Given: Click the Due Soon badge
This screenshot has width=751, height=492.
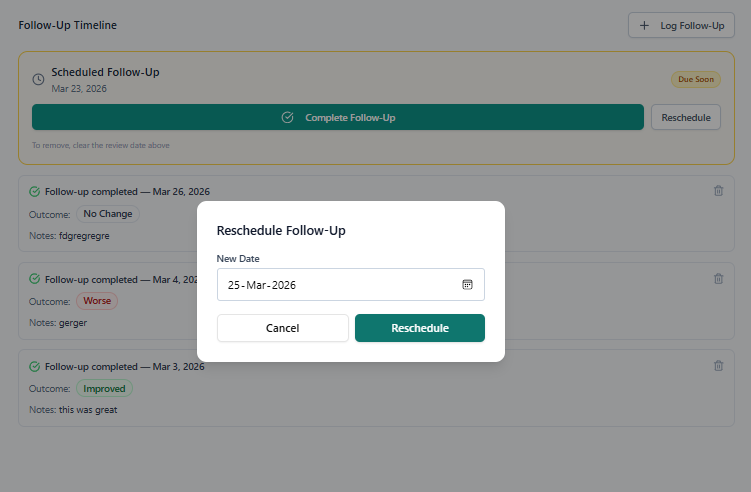Looking at the screenshot, I should (695, 79).
